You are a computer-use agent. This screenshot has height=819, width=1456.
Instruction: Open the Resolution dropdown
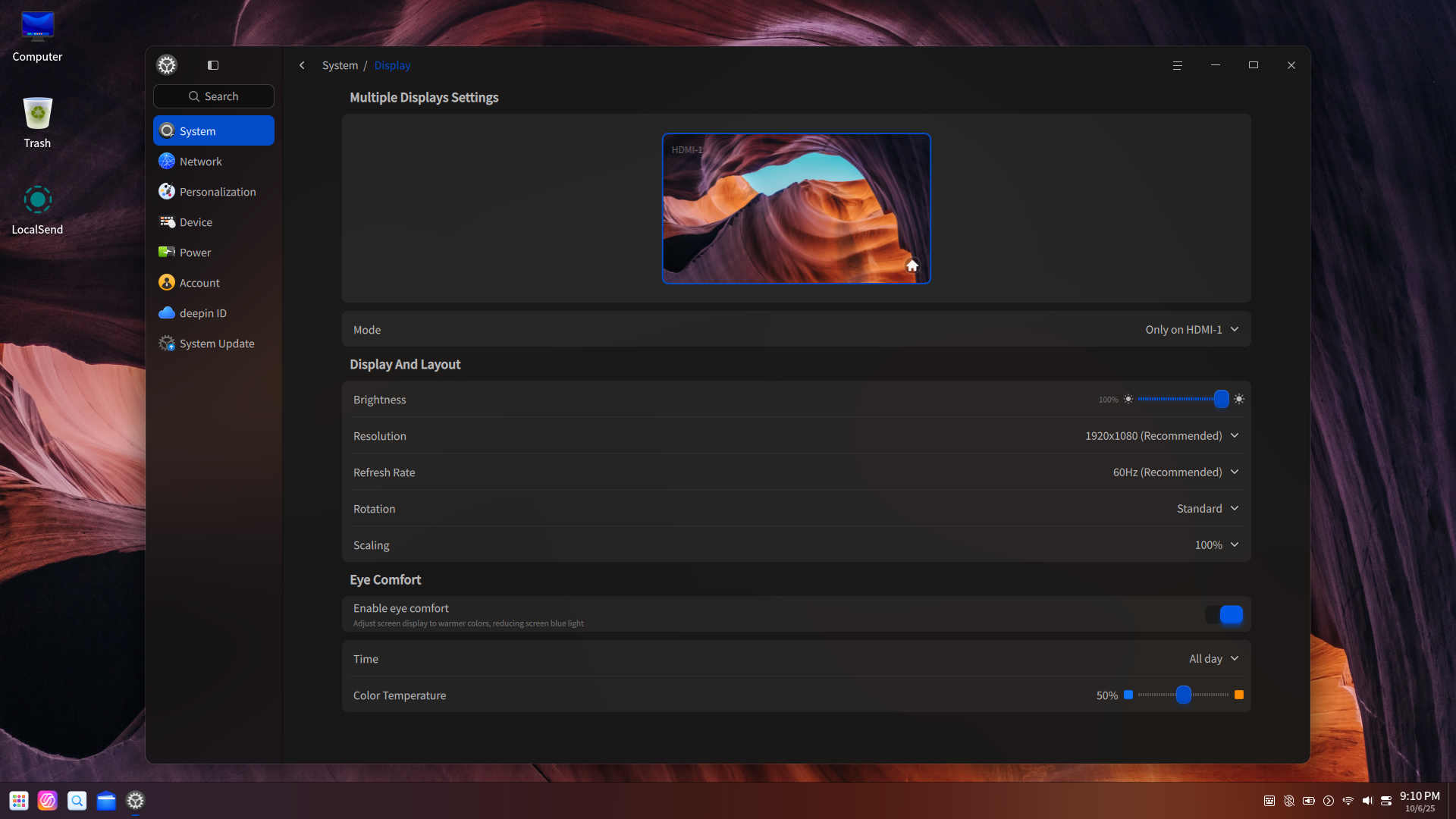(x=1161, y=436)
